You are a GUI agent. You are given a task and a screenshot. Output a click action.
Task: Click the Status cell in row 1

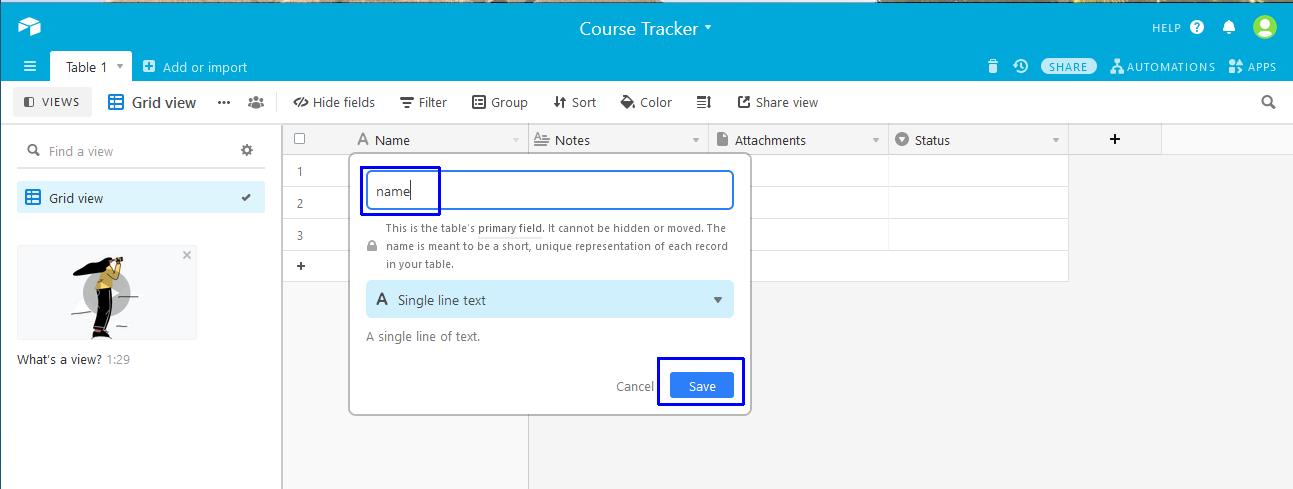click(x=978, y=171)
